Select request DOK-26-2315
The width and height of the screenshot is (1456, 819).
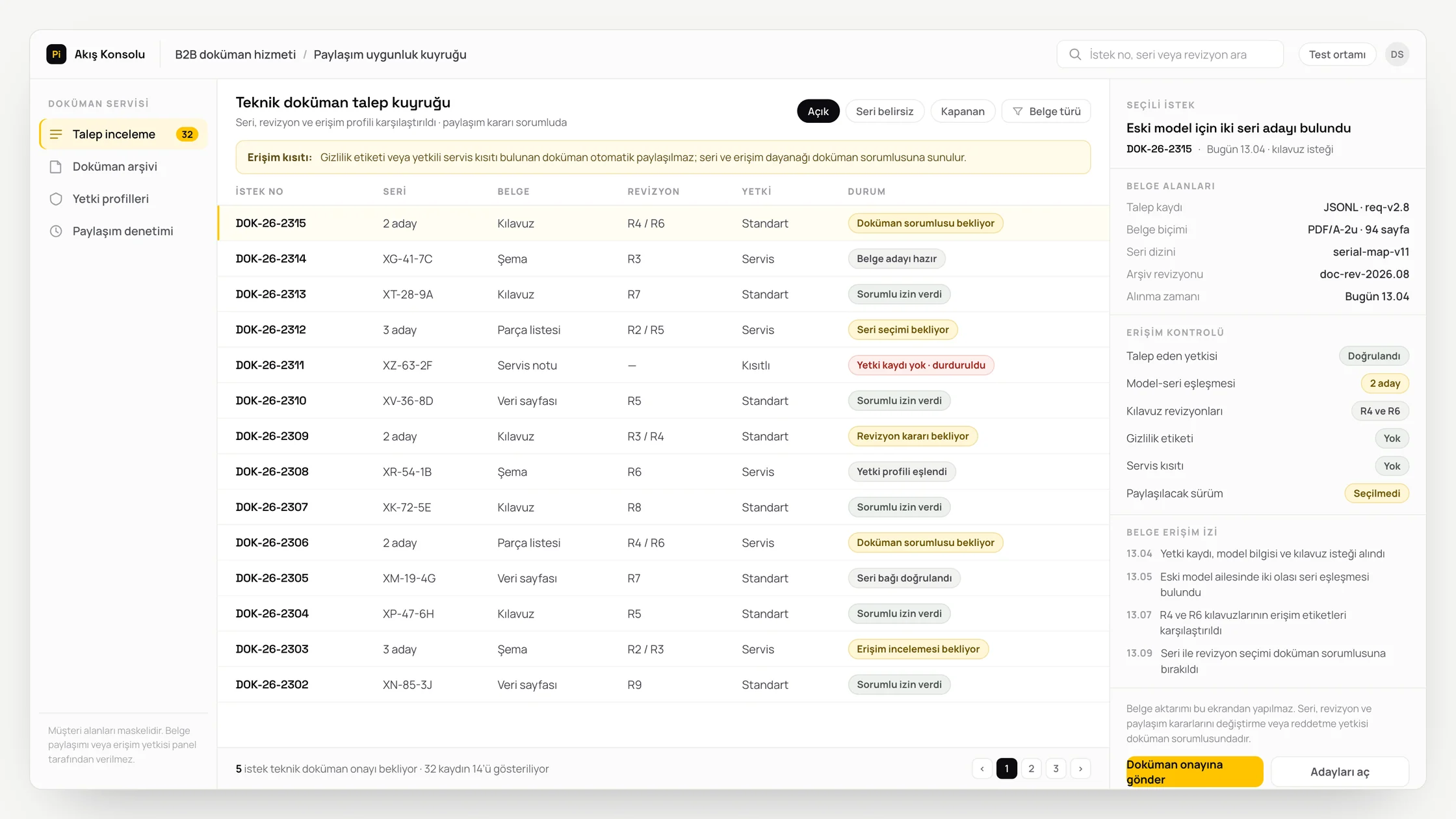[663, 223]
